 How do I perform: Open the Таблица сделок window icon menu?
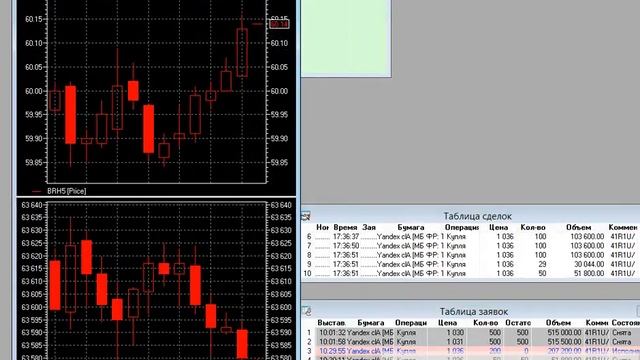click(306, 216)
